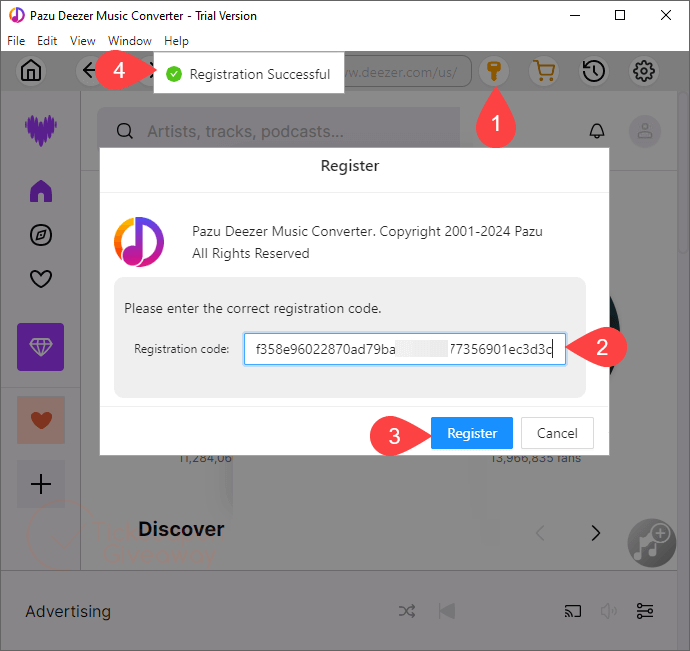Click the magnifier search icon
Image resolution: width=690 pixels, height=651 pixels.
(125, 131)
